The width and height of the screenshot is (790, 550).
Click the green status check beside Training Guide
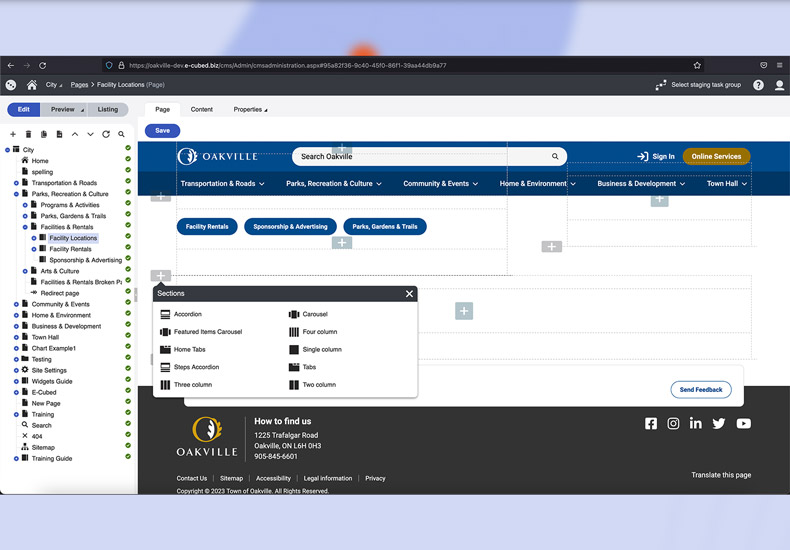[128, 458]
